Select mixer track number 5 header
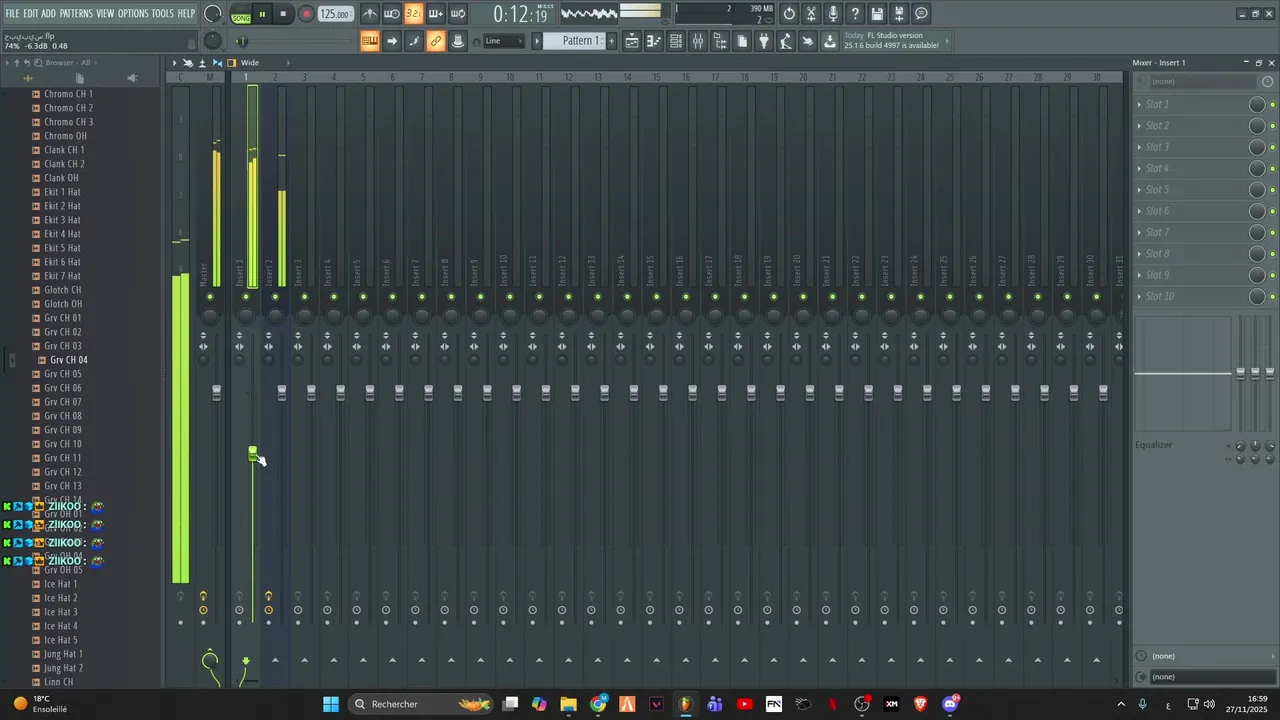1280x720 pixels. [362, 77]
